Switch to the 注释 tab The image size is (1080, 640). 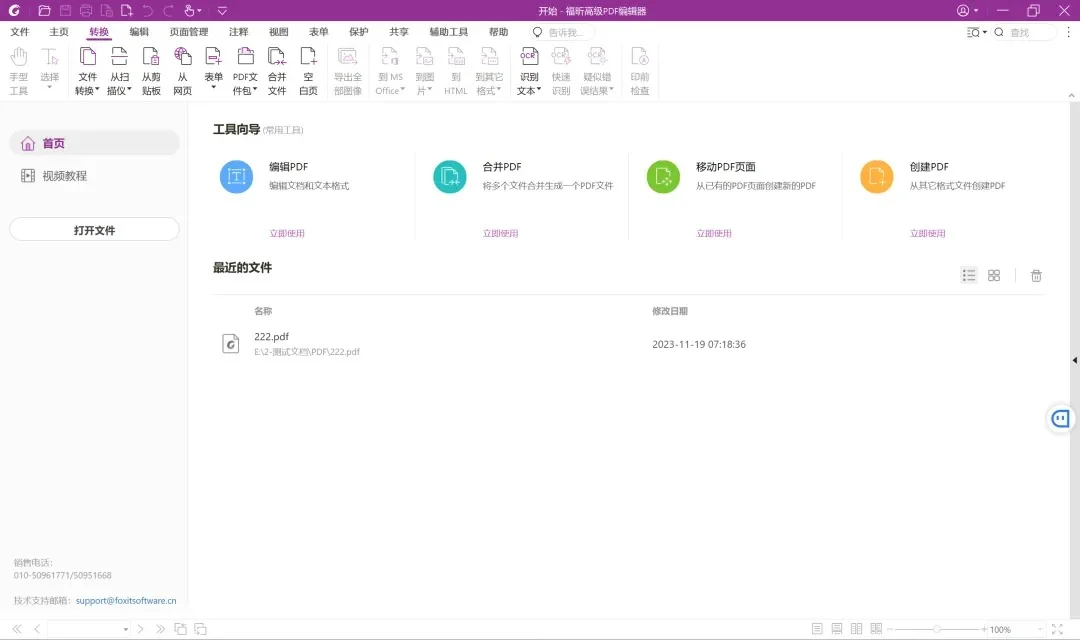pyautogui.click(x=238, y=32)
